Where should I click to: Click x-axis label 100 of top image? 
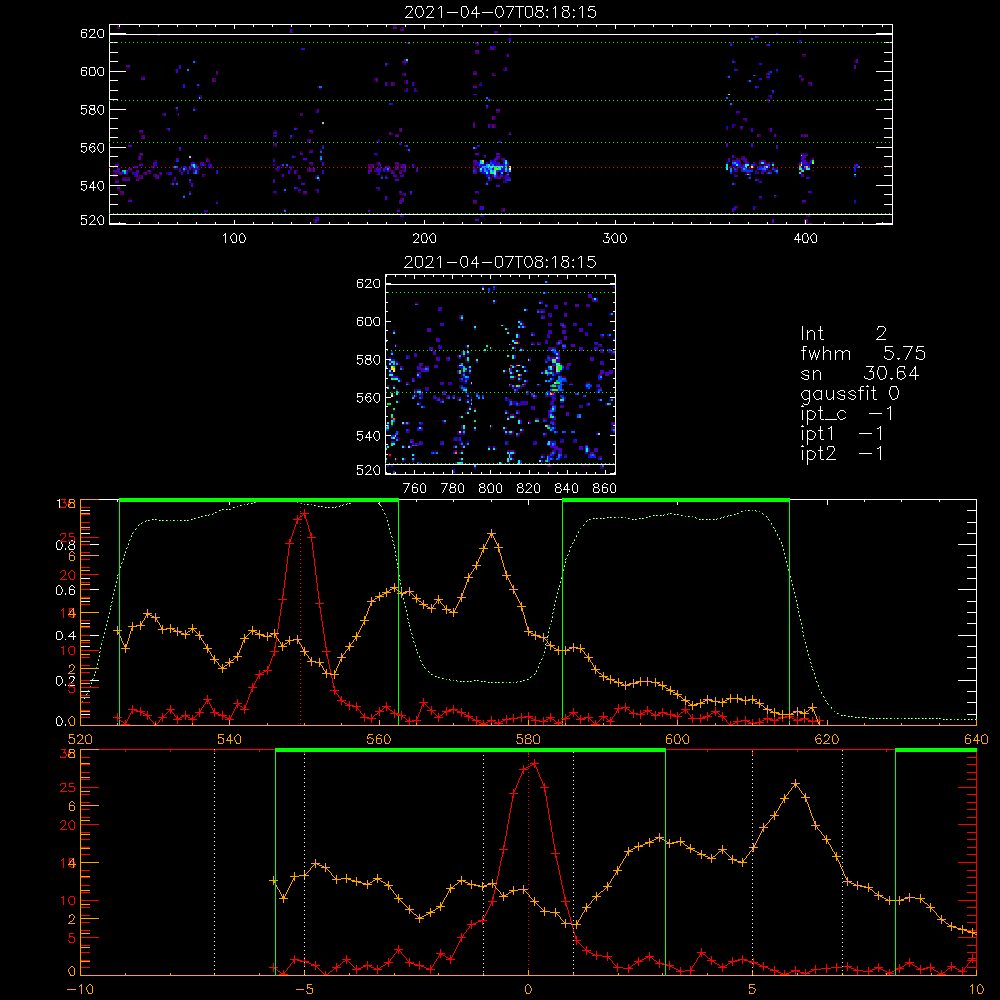(234, 239)
